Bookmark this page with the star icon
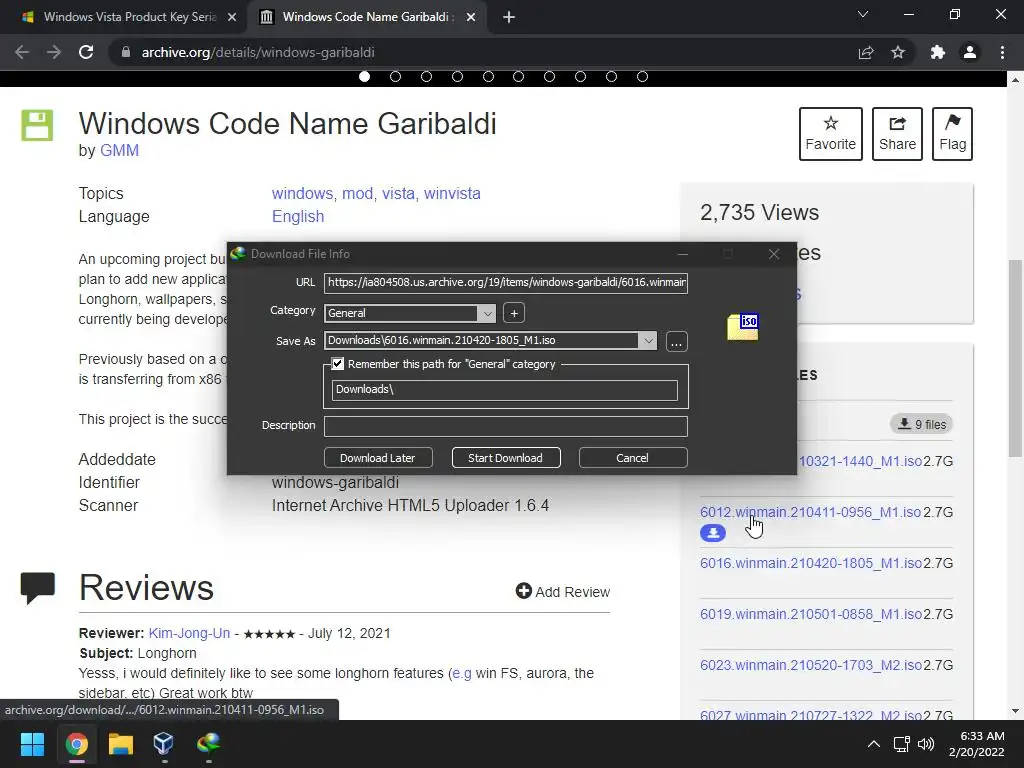The width and height of the screenshot is (1024, 768). 898,52
